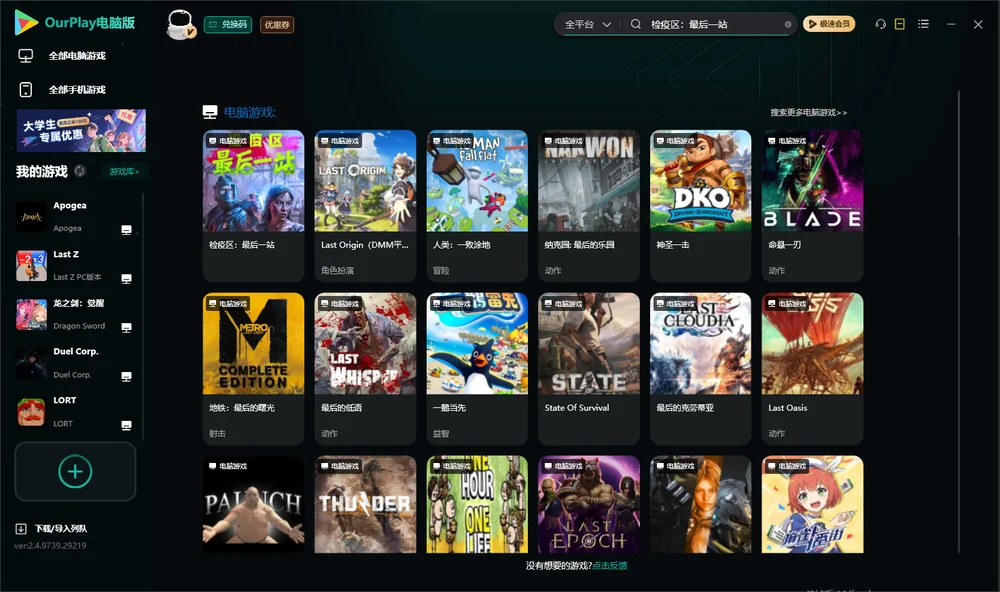Viewport: 1000px width, 592px height.
Task: Click the yellow square icon beside the headset
Action: pyautogui.click(x=900, y=24)
